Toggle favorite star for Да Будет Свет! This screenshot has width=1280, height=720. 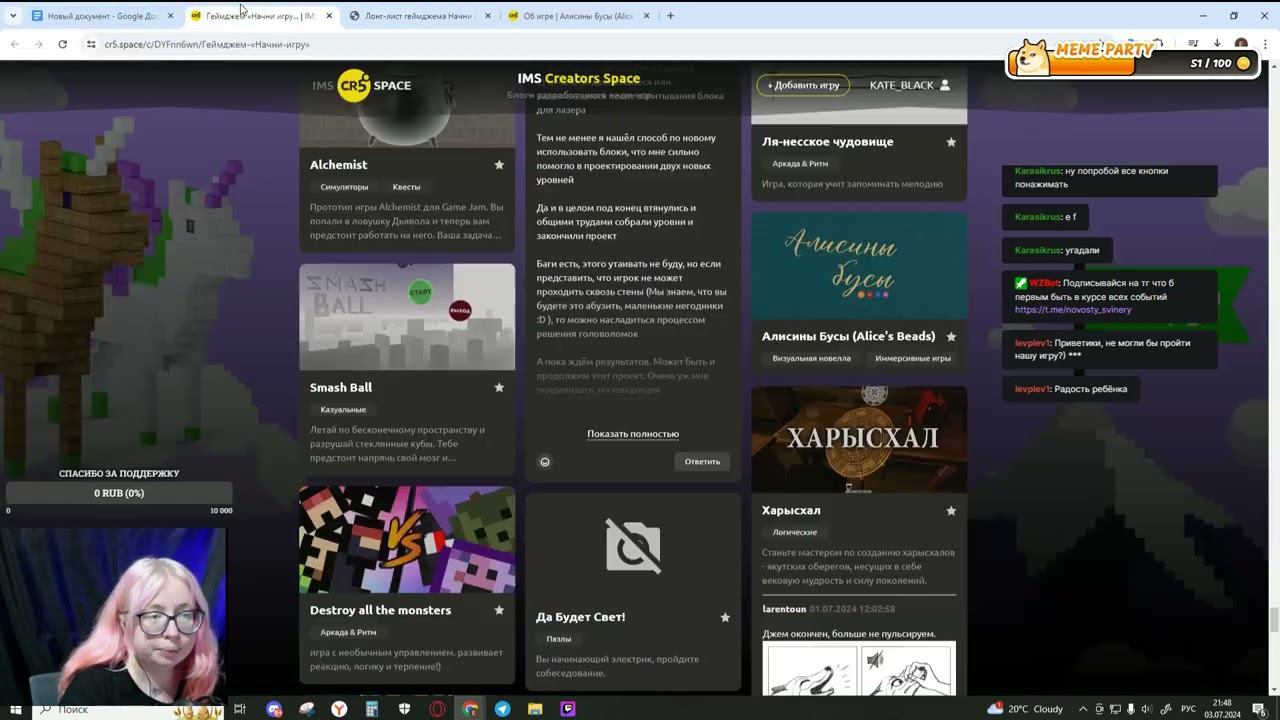[725, 617]
